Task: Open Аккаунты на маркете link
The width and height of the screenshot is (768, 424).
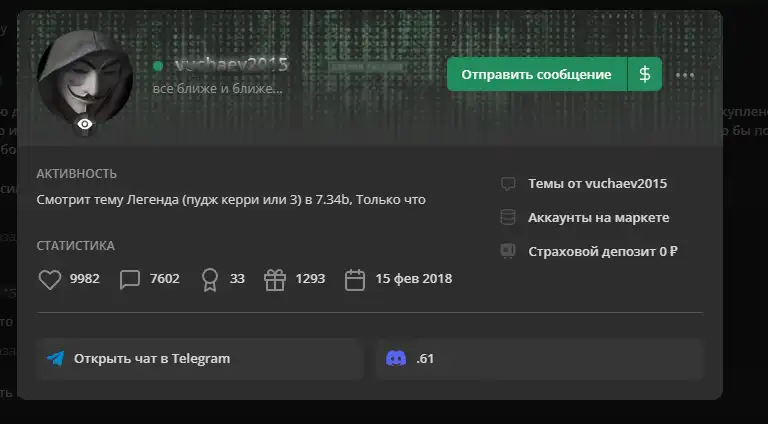Action: (599, 217)
